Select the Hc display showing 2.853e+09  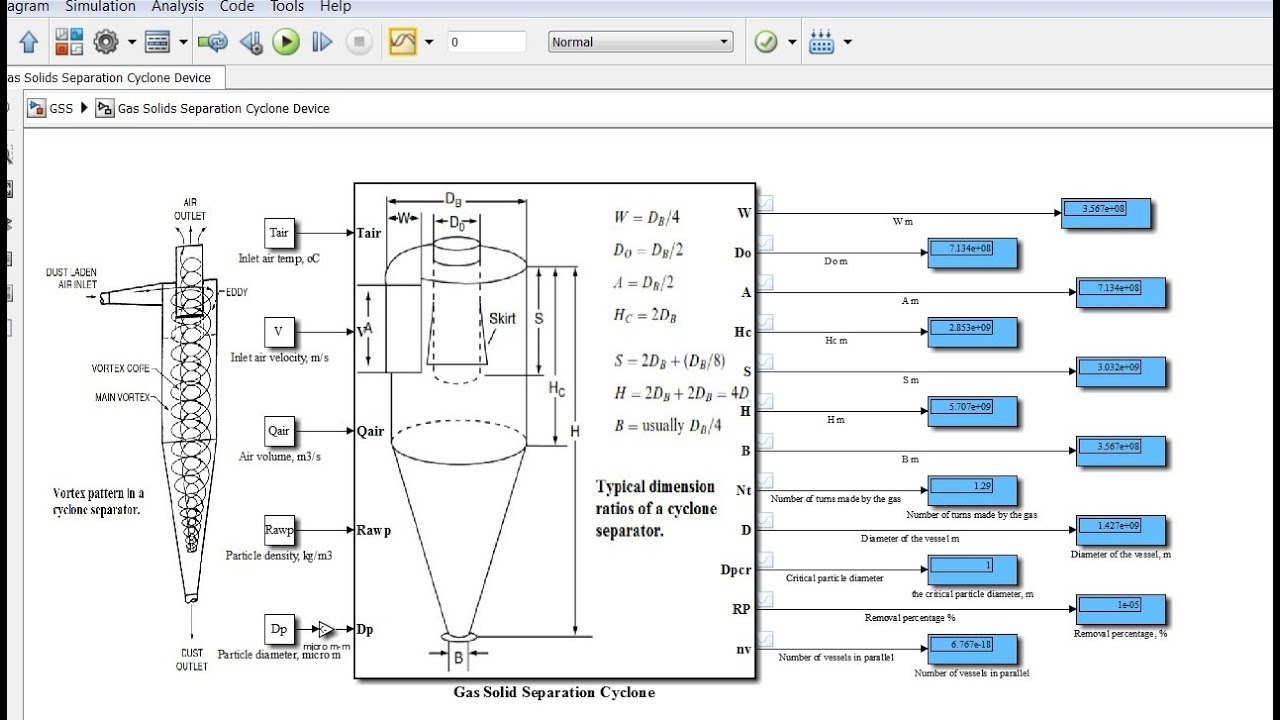[x=973, y=332]
